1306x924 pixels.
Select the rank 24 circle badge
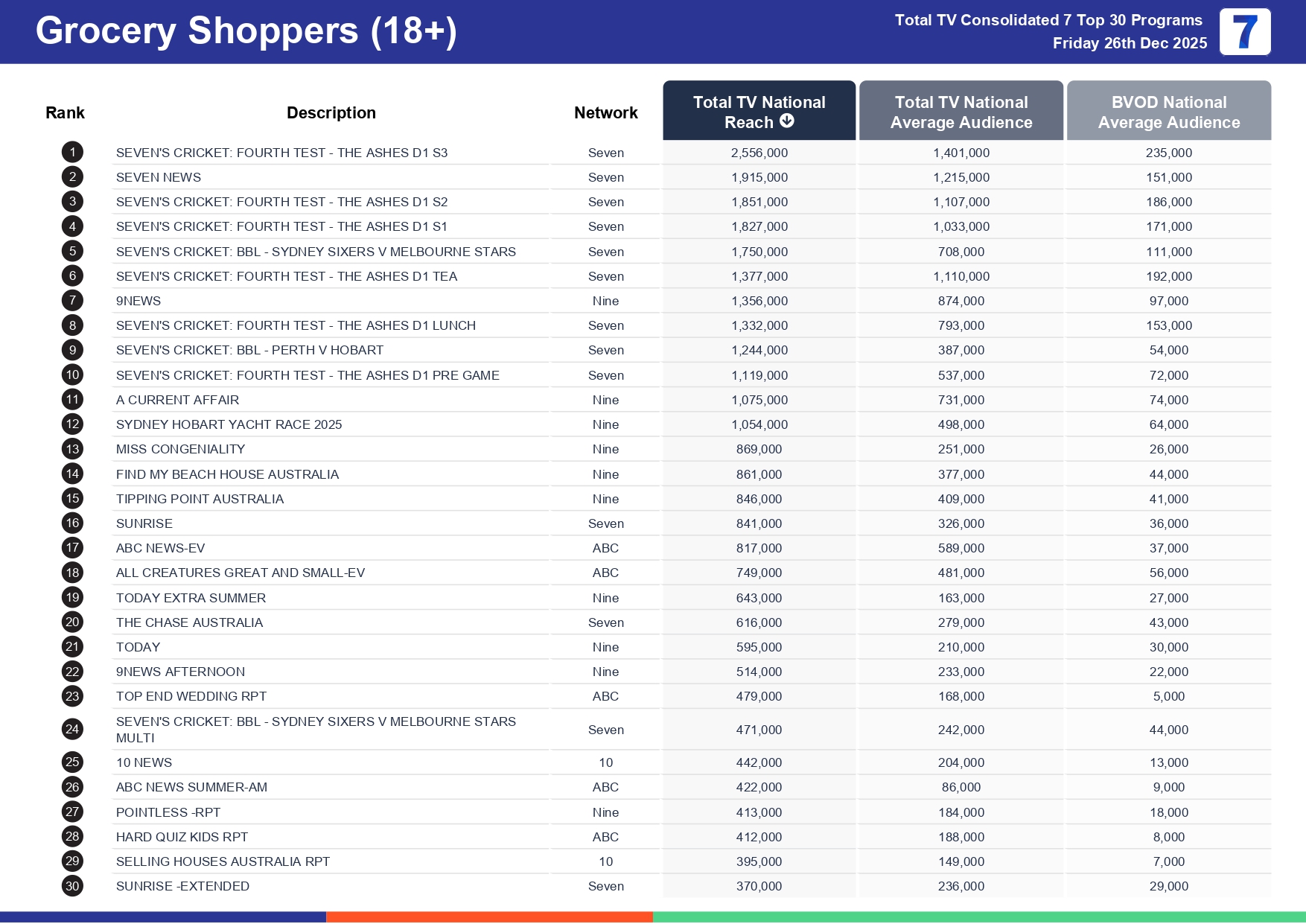point(72,730)
